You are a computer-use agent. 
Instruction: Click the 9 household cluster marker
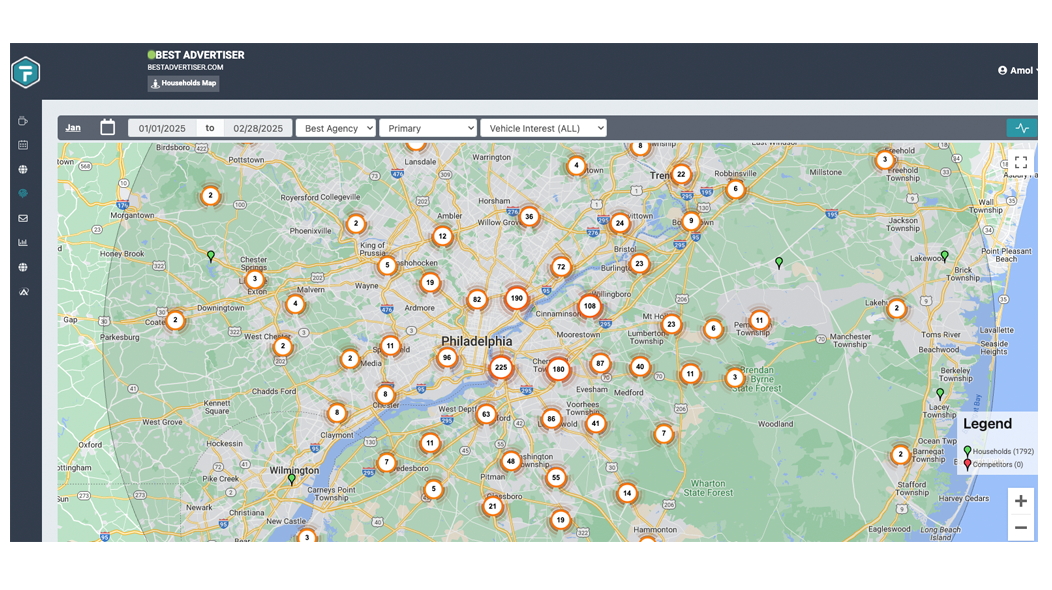[691, 221]
